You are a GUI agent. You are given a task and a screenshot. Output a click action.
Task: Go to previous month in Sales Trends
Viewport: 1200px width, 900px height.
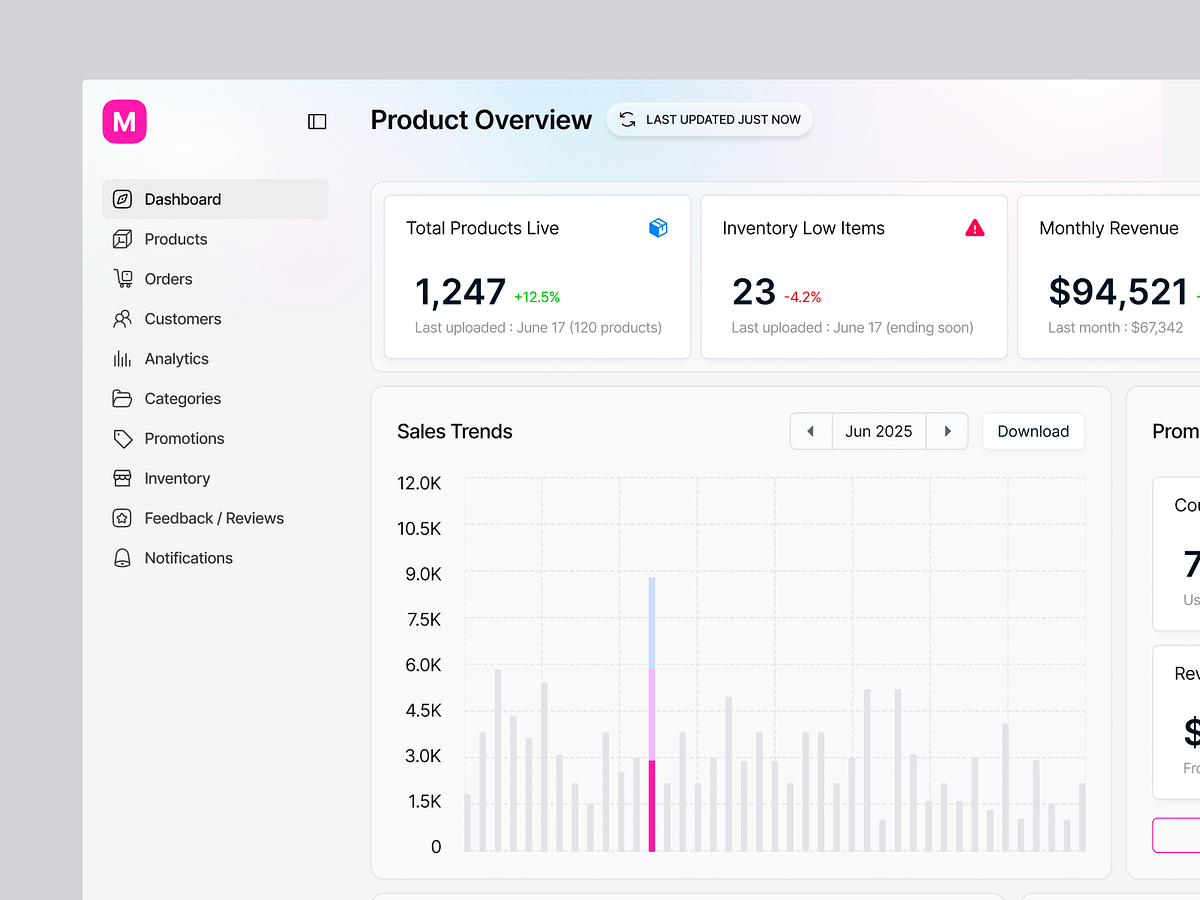point(811,431)
